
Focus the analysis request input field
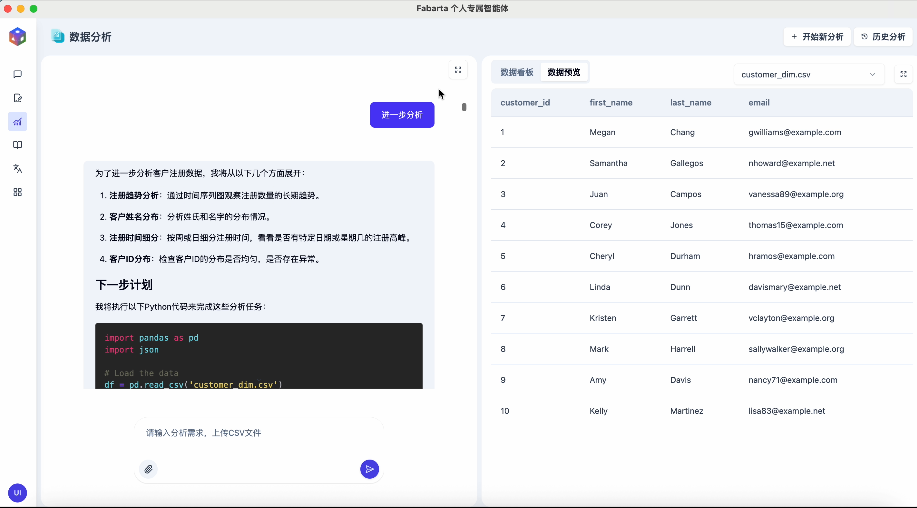(x=258, y=433)
